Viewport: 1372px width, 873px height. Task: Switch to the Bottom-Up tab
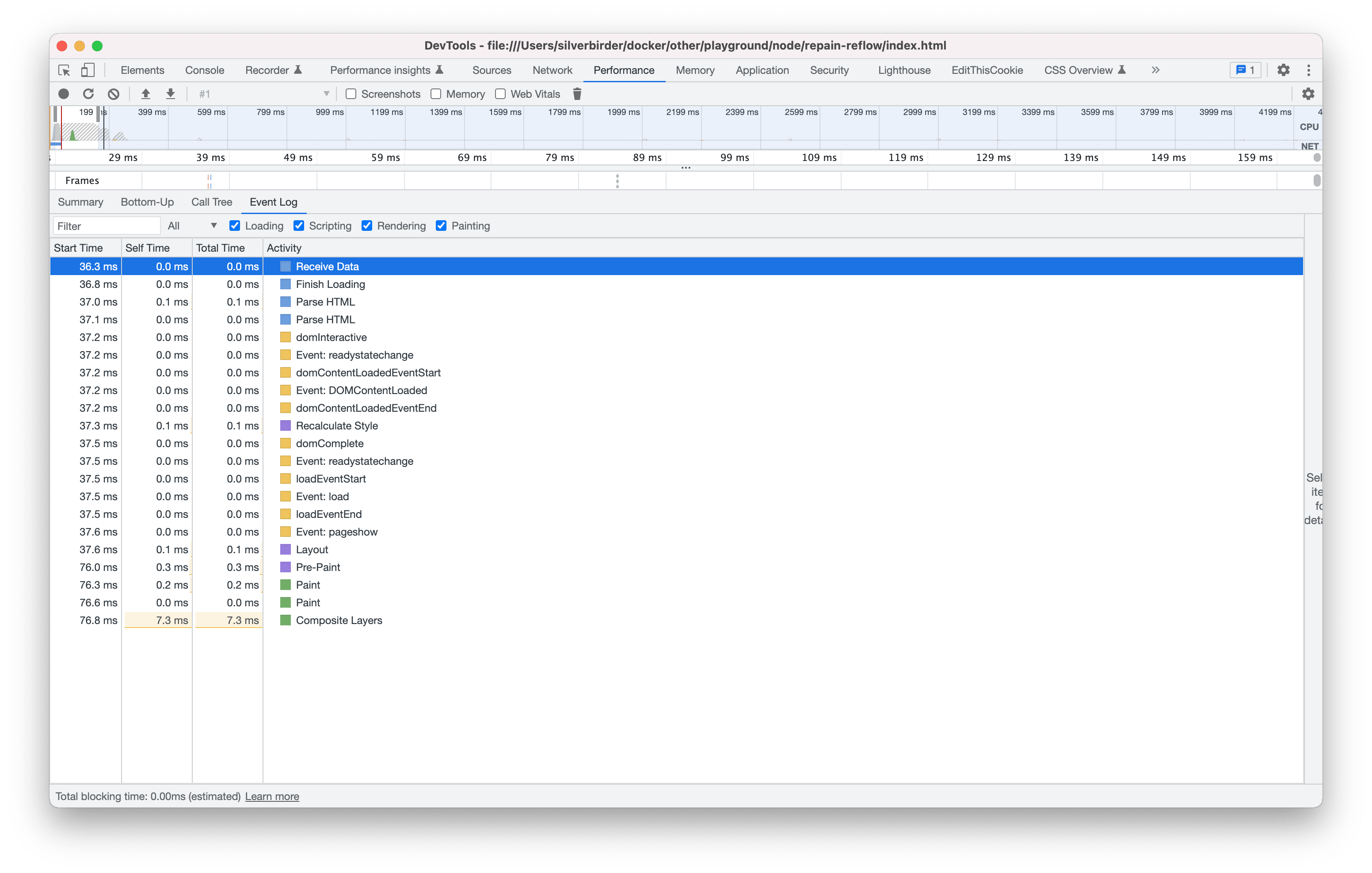pyautogui.click(x=147, y=202)
